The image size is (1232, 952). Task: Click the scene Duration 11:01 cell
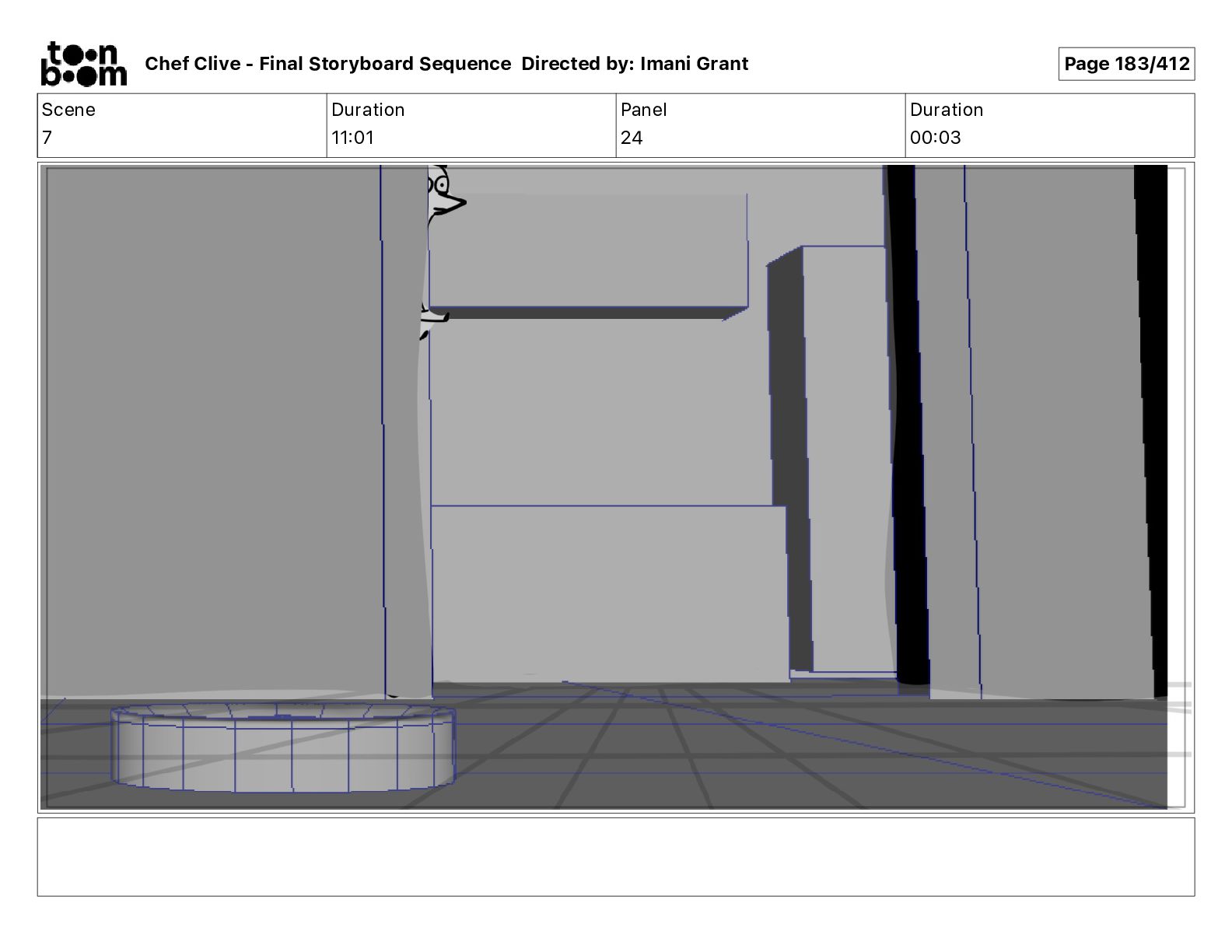[x=471, y=125]
